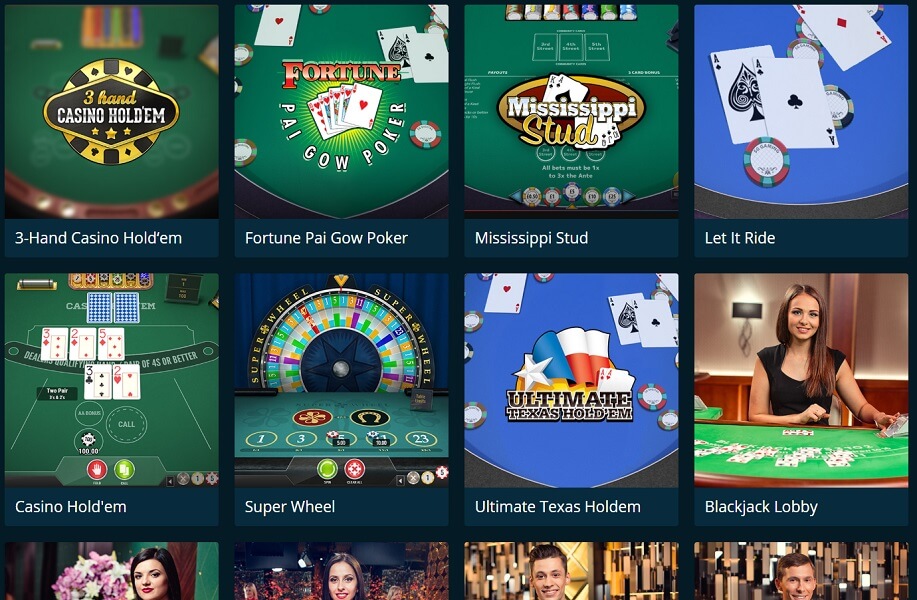Select the Mississippi Stud game image
917x600 pixels.
[x=571, y=112]
